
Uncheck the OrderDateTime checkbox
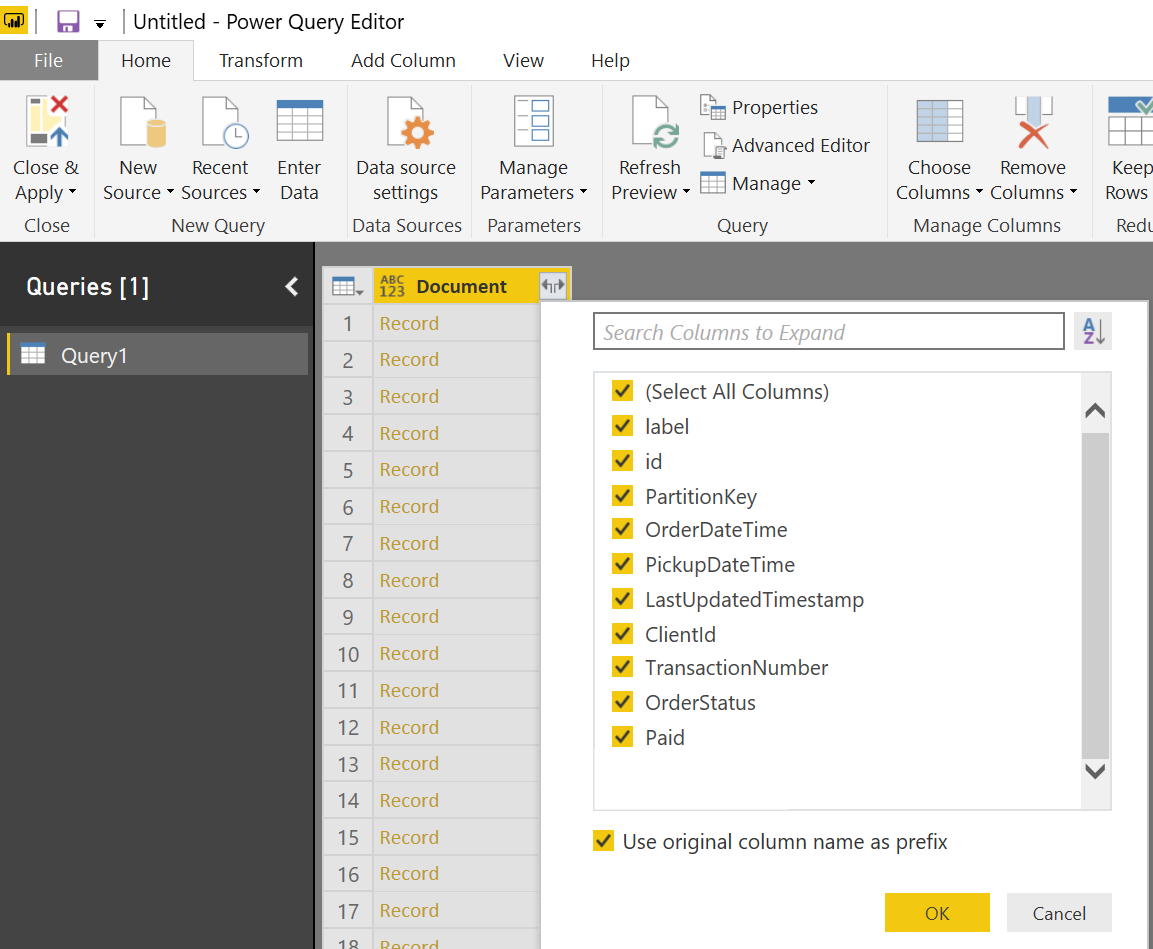pos(622,529)
